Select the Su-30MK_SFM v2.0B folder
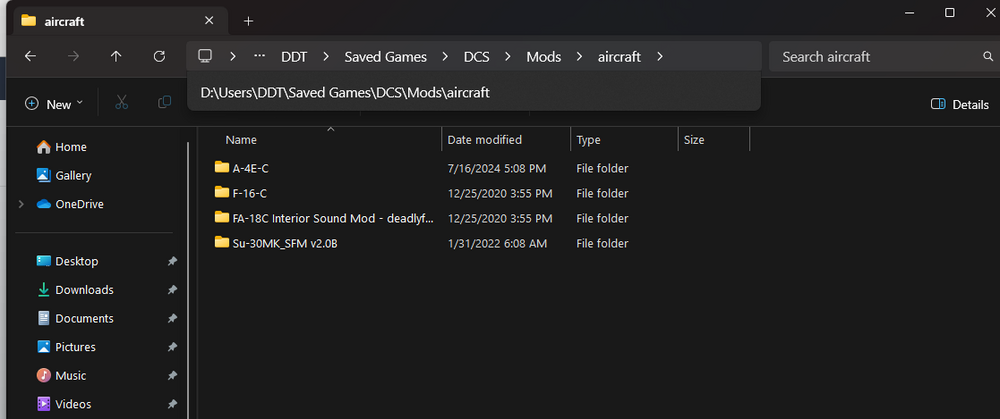This screenshot has height=419, width=1000. click(285, 243)
